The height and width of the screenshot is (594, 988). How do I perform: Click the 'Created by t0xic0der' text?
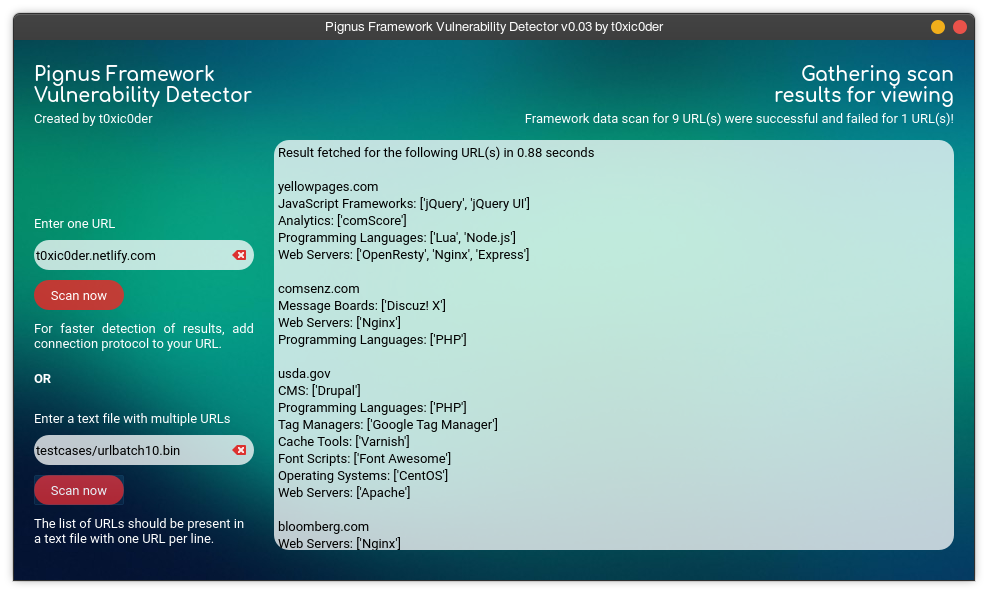click(93, 118)
